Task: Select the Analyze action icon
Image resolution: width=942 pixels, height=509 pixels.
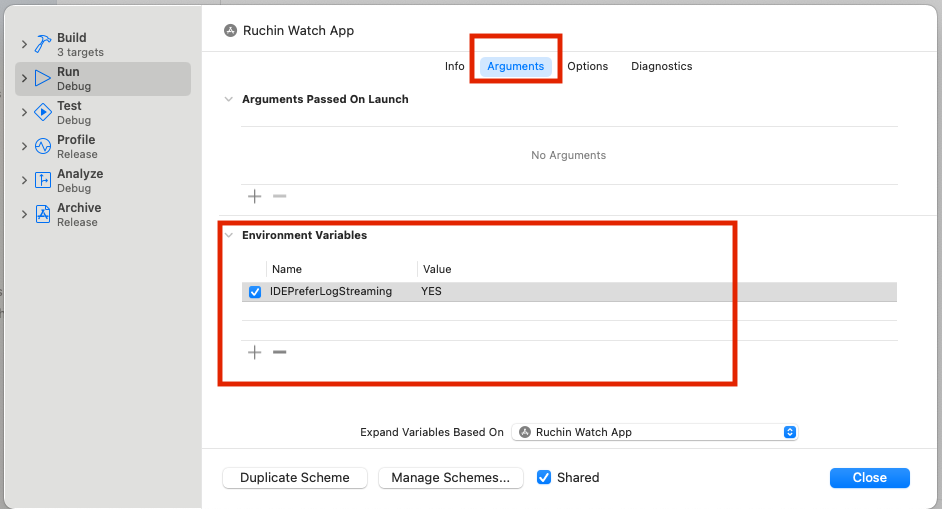Action: tap(42, 180)
